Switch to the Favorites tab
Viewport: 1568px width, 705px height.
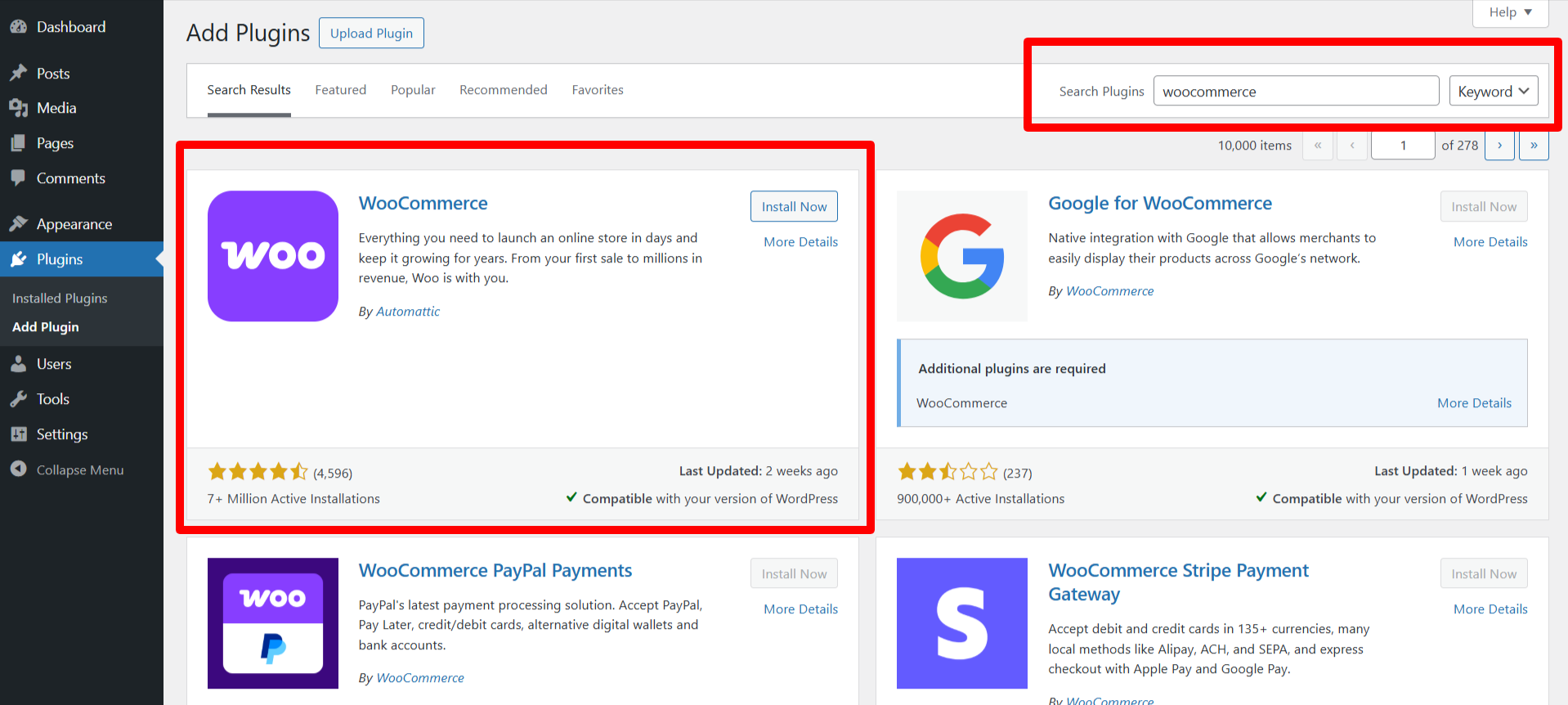[598, 90]
